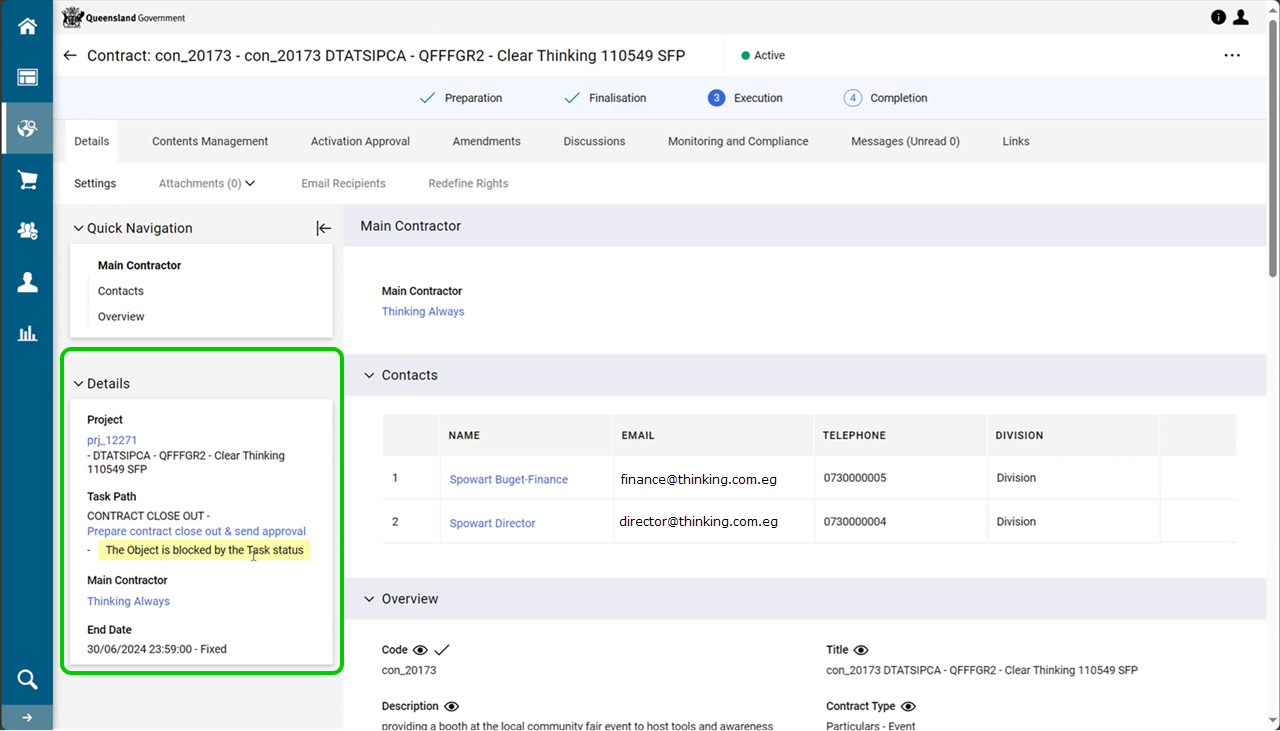Open the dashboard layout icon in sidebar
This screenshot has height=731, width=1280.
click(x=27, y=78)
